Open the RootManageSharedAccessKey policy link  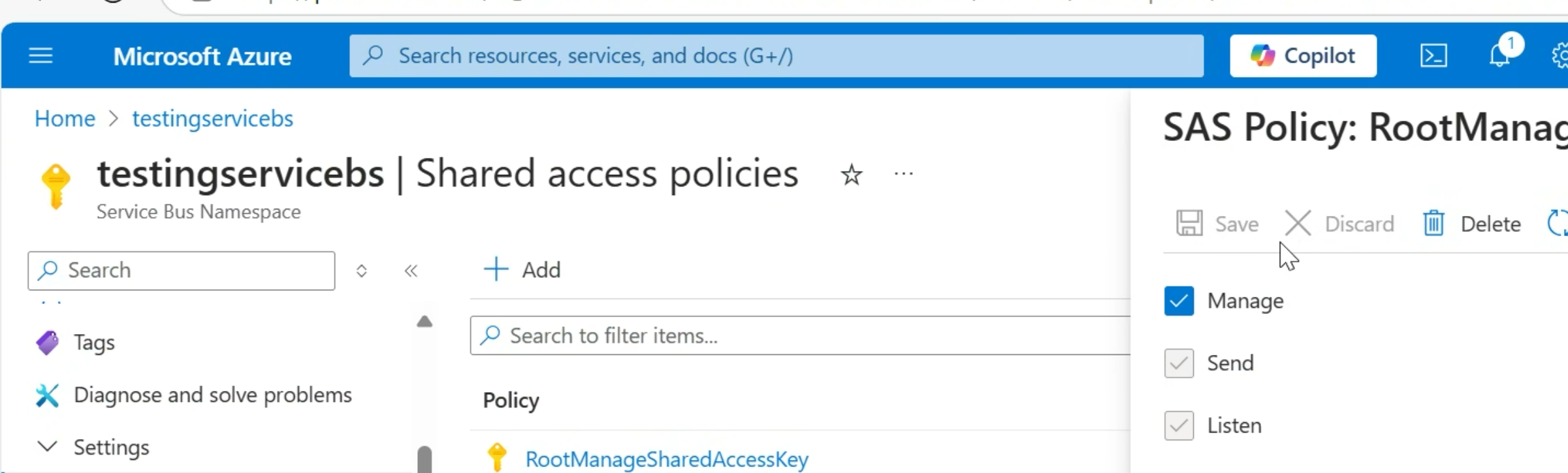667,459
